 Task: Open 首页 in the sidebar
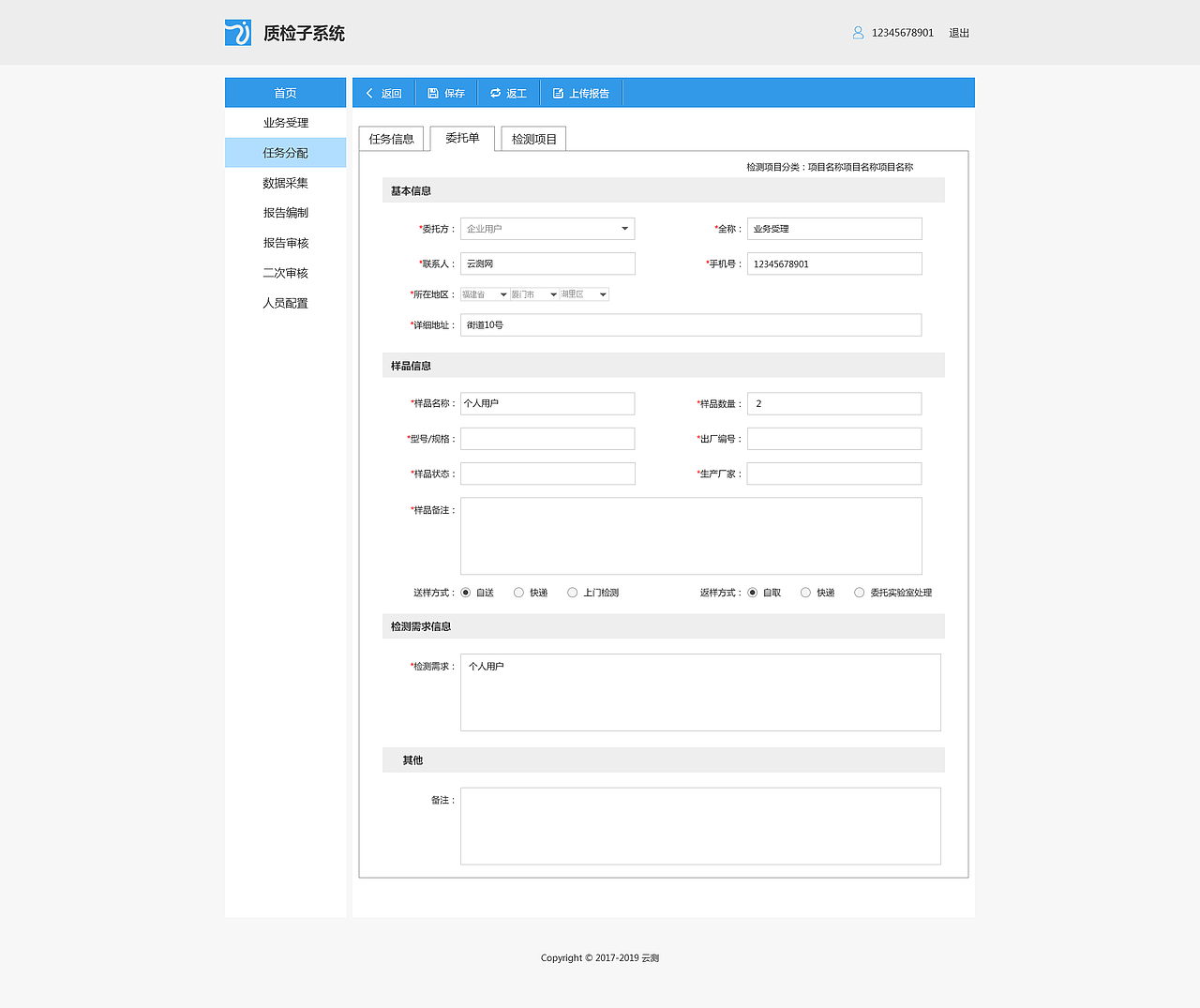tap(286, 93)
